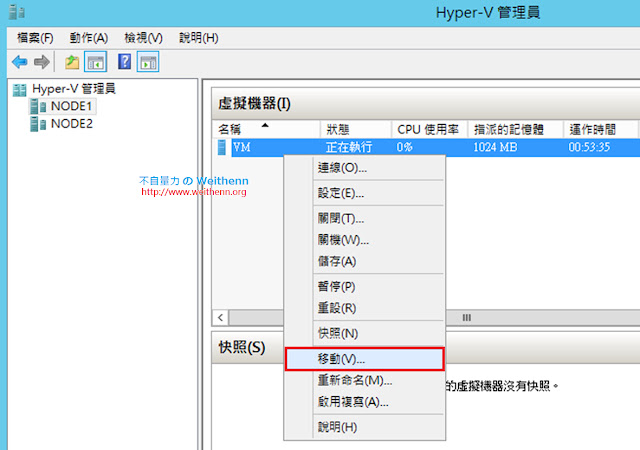Select 重新命名(M)... in the context menu
The height and width of the screenshot is (450, 640).
tap(364, 380)
